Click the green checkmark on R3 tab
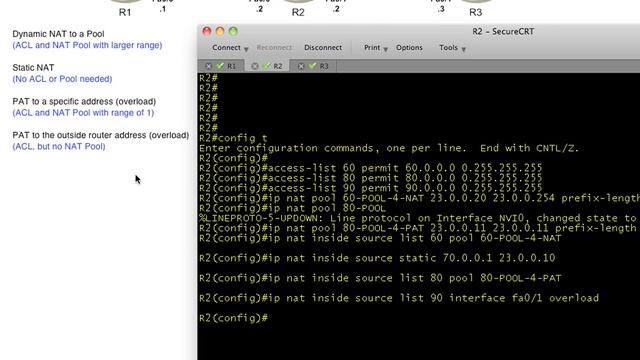Image resolution: width=640 pixels, height=360 pixels. tap(313, 66)
